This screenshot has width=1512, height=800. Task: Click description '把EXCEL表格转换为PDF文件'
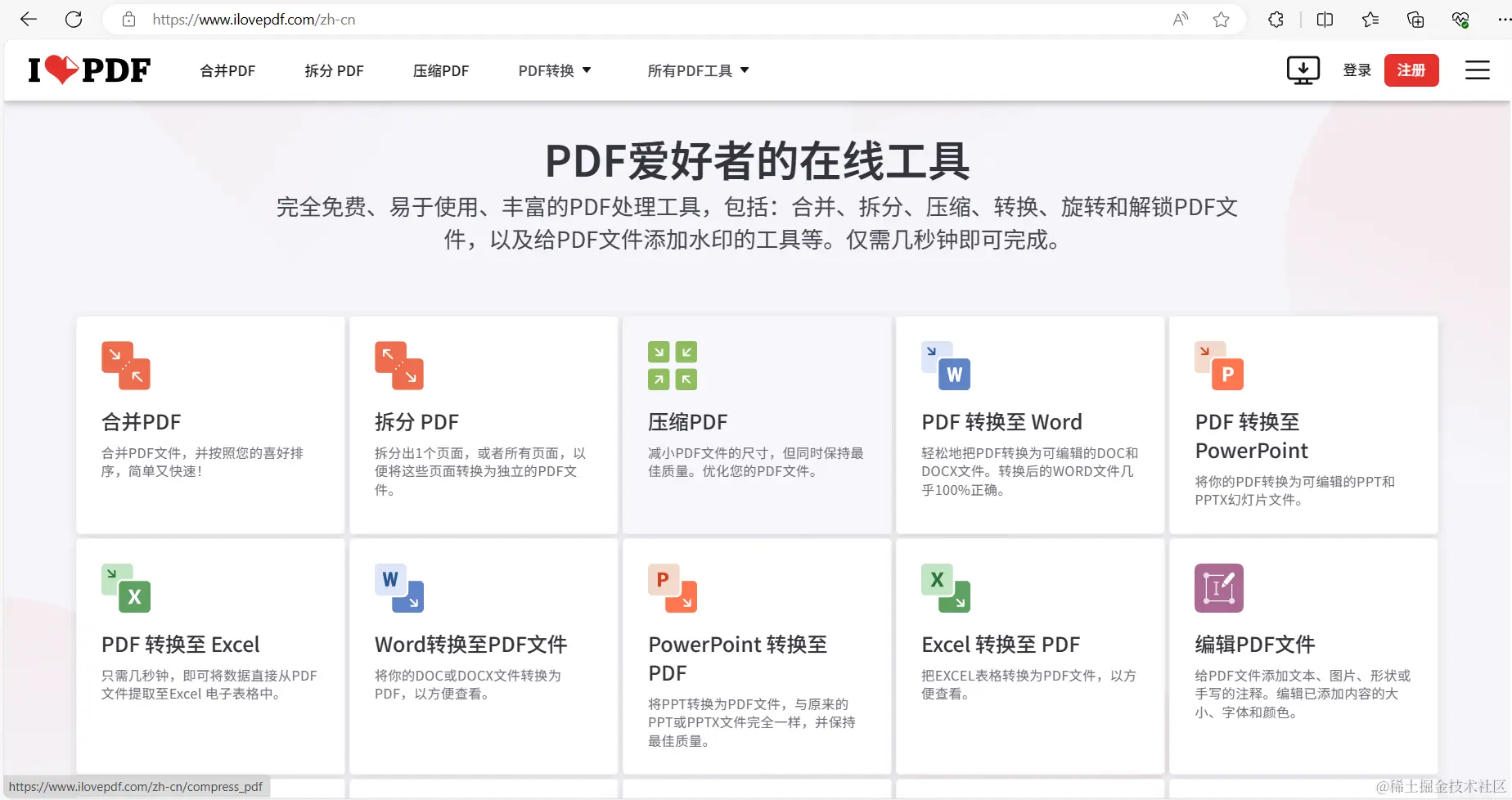[x=1028, y=685]
